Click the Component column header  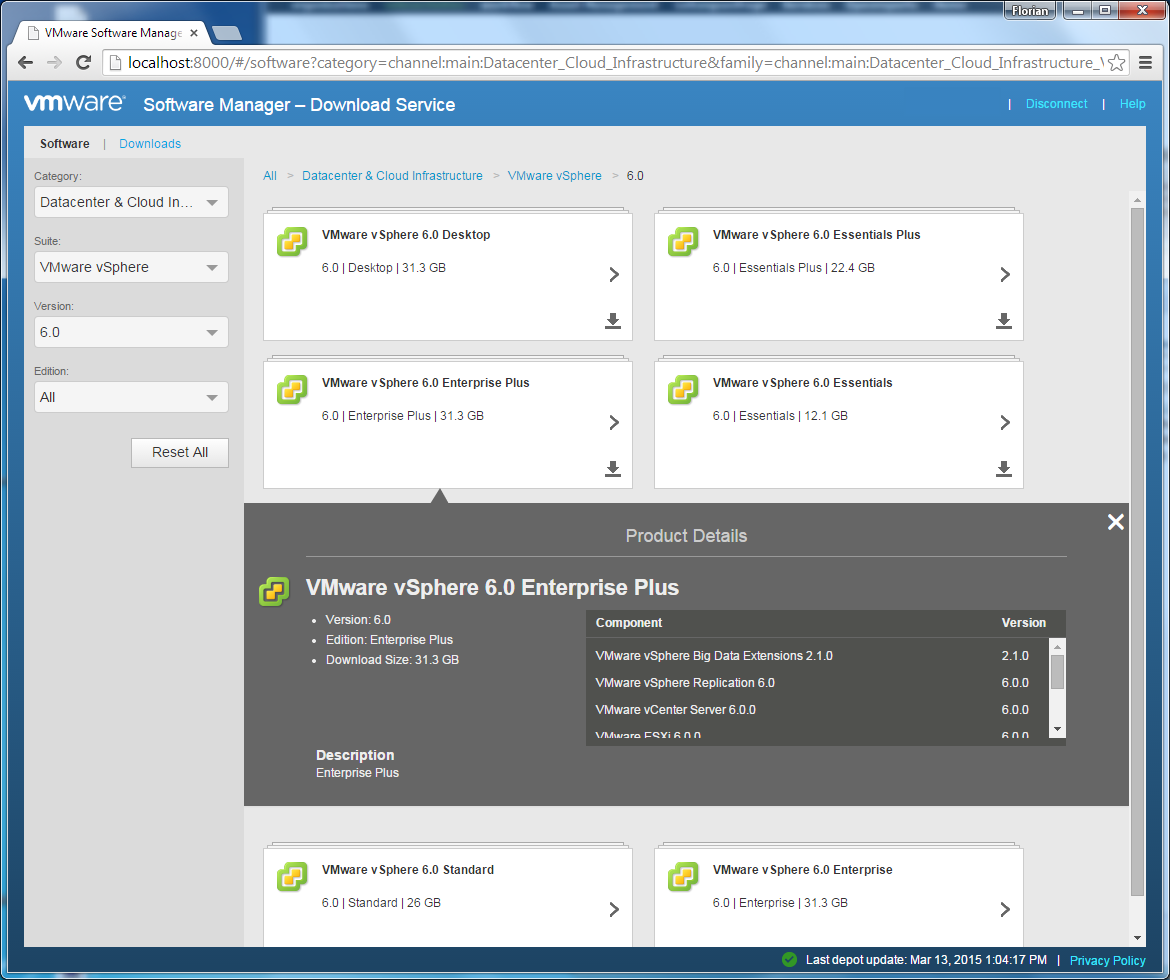628,622
